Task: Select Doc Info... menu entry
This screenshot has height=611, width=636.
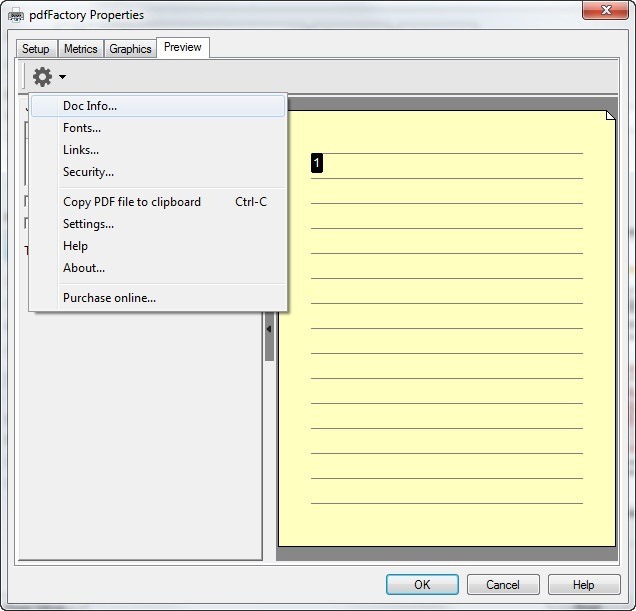Action: 158,106
